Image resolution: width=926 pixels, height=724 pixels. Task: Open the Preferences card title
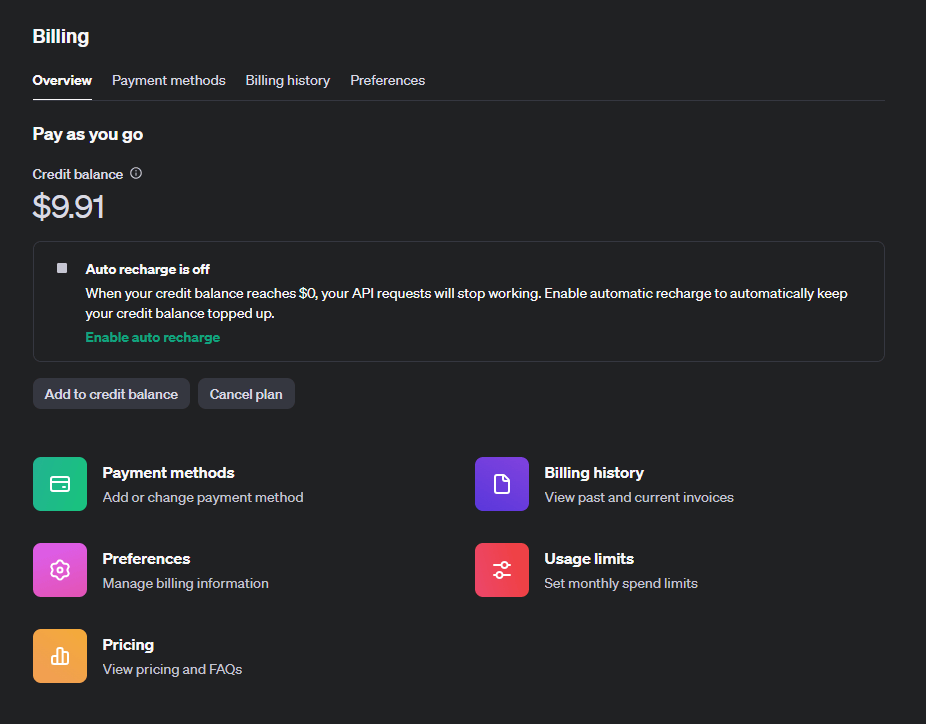tap(146, 559)
